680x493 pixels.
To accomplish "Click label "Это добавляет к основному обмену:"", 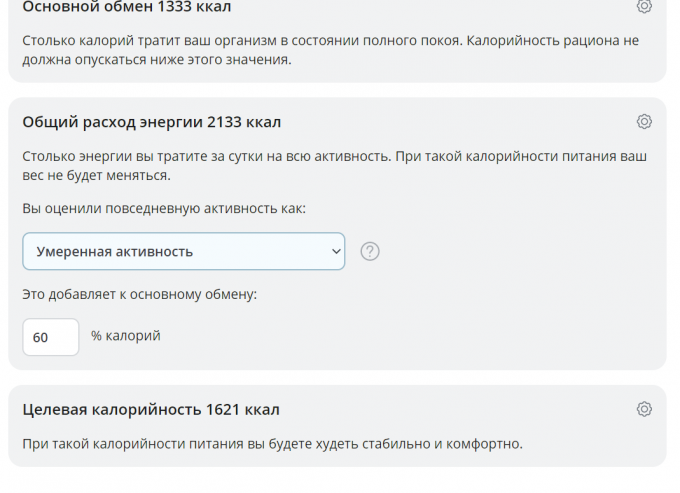I will tap(139, 294).
